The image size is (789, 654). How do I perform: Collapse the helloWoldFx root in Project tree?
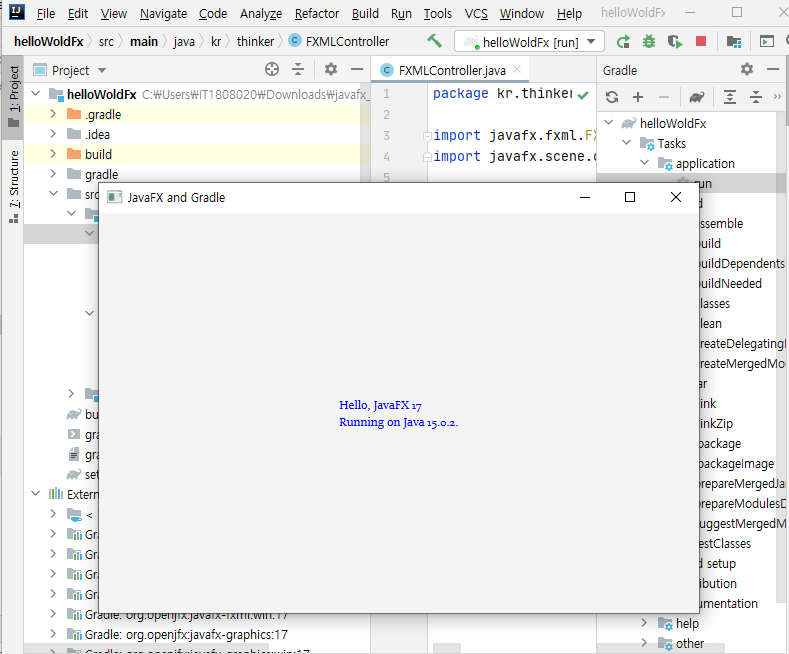coord(36,94)
